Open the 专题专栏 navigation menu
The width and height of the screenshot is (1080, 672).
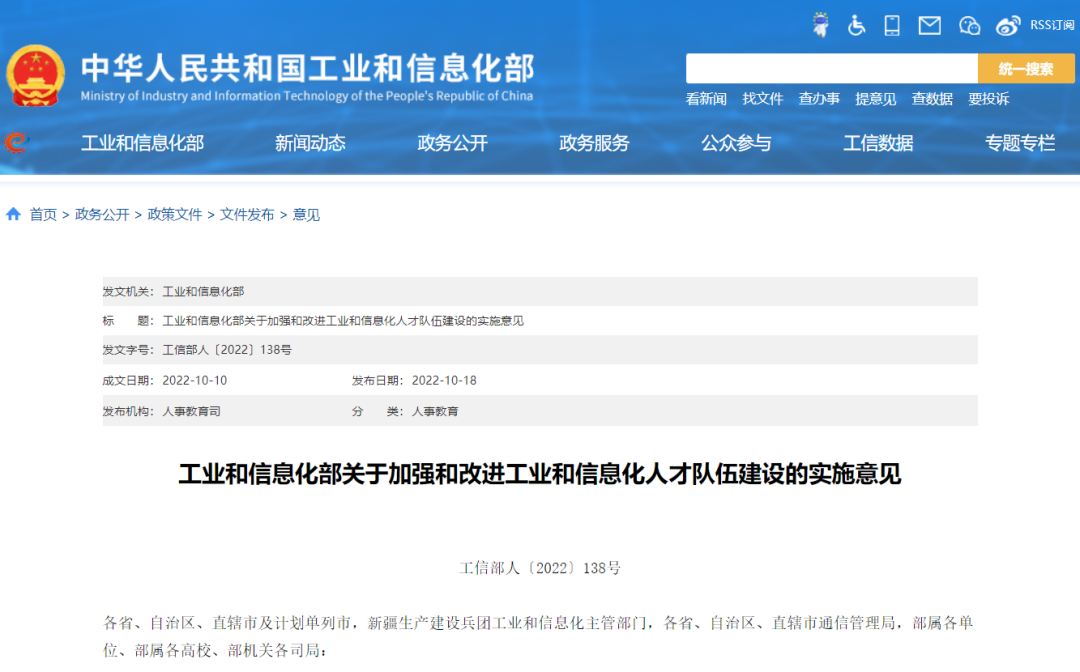point(1020,143)
